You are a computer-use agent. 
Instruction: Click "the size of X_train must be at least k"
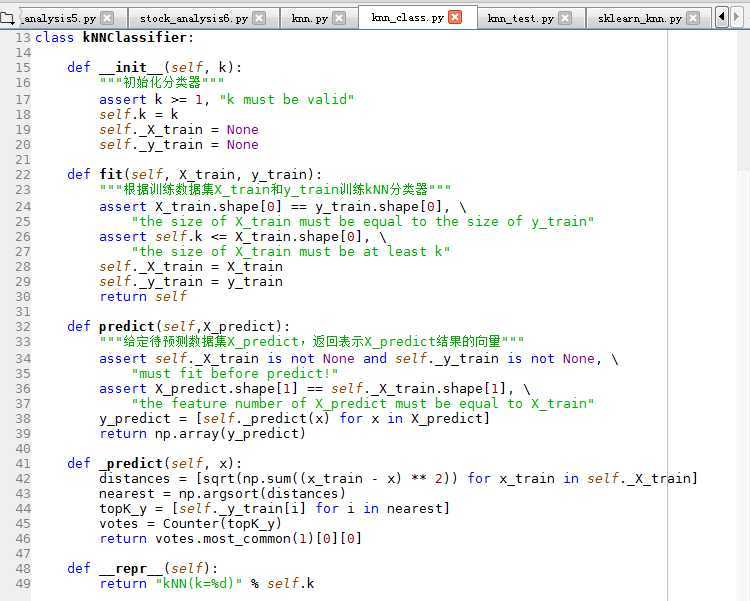click(x=291, y=251)
